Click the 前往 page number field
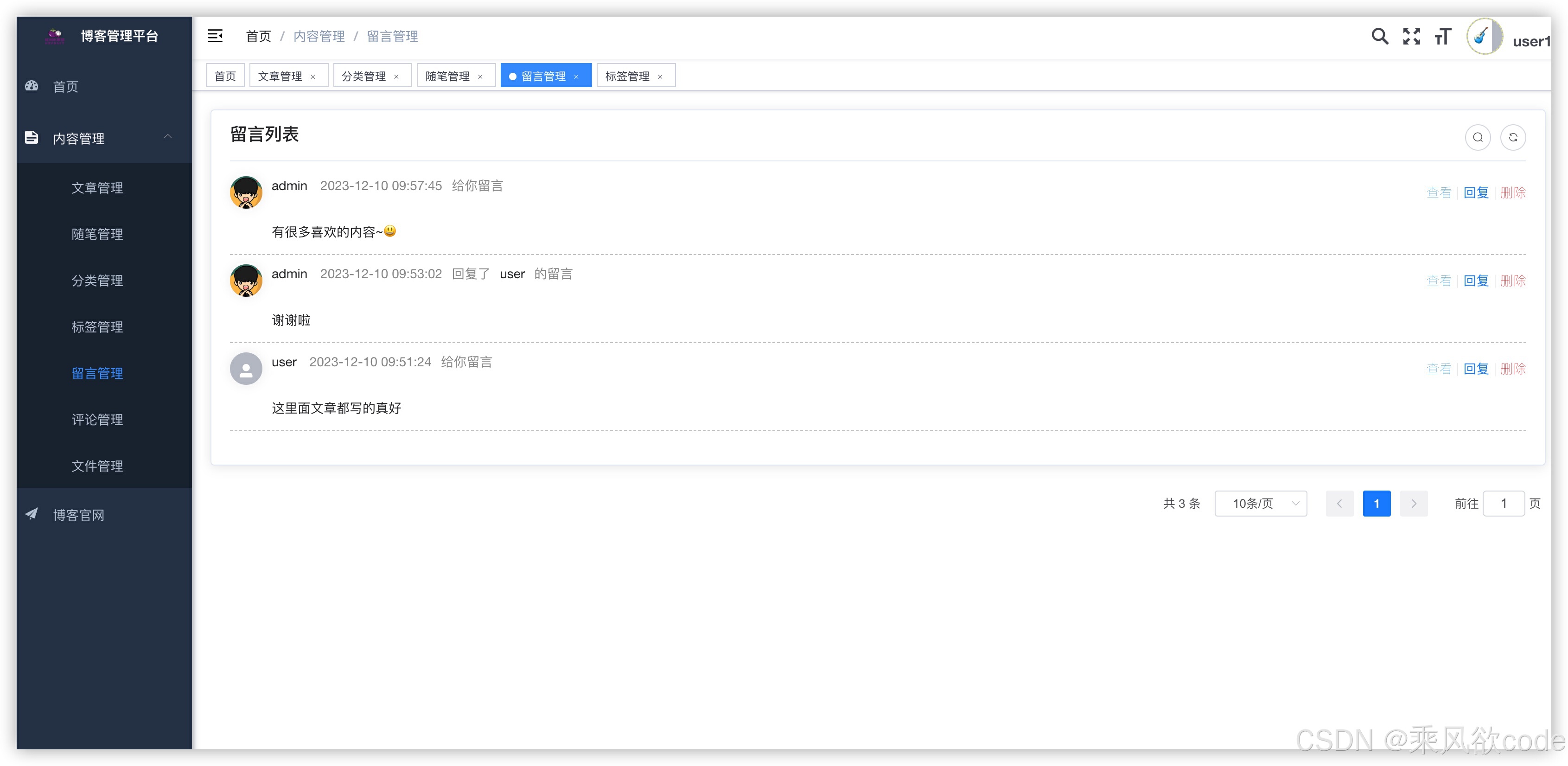Screen dimensions: 1568x766 point(1503,504)
